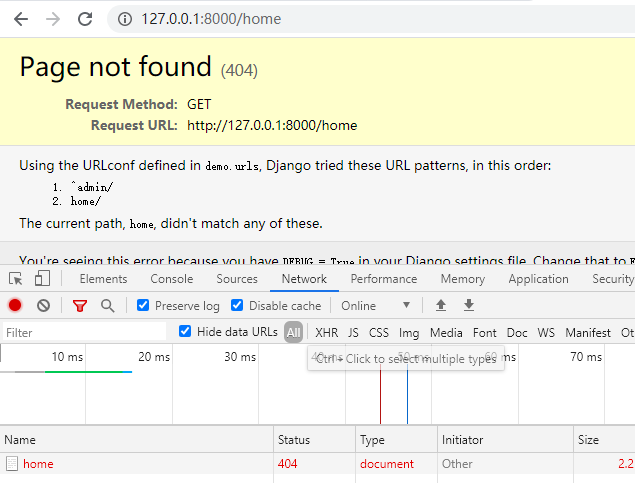Filter requests by Manifest type
635x483 pixels.
pos(588,333)
